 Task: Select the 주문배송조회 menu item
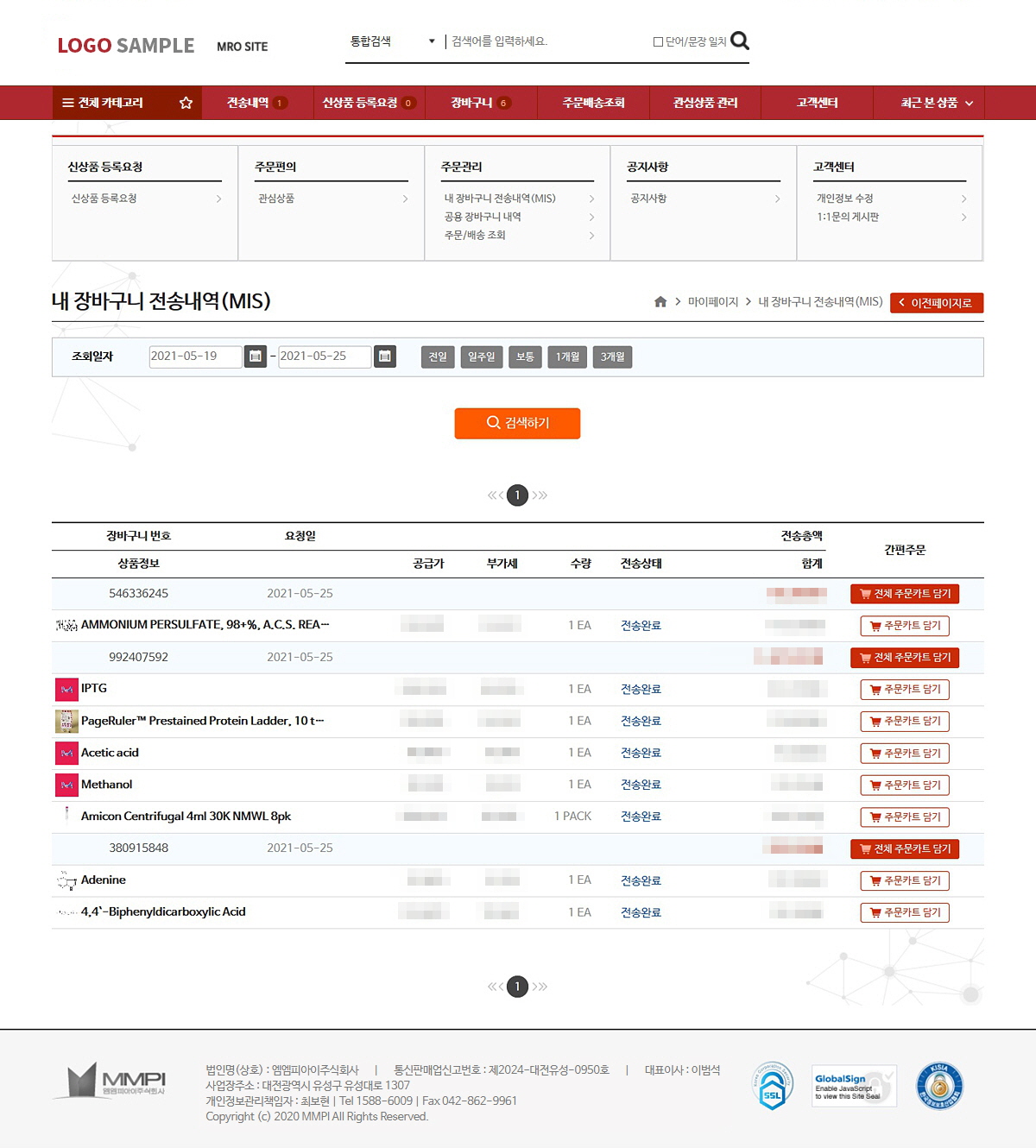tap(593, 103)
